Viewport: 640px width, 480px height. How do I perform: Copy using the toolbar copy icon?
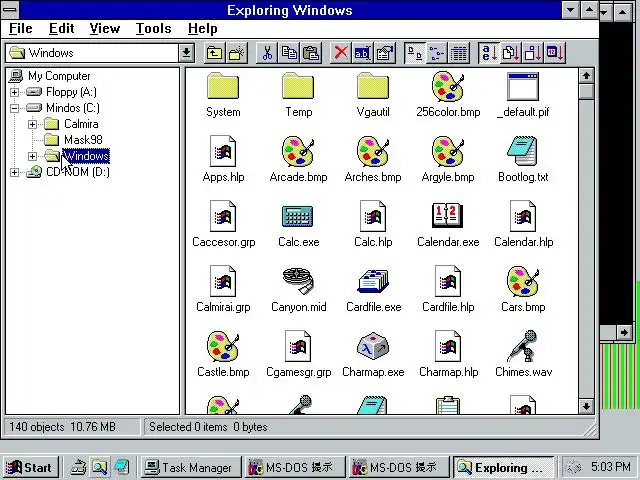(x=289, y=53)
